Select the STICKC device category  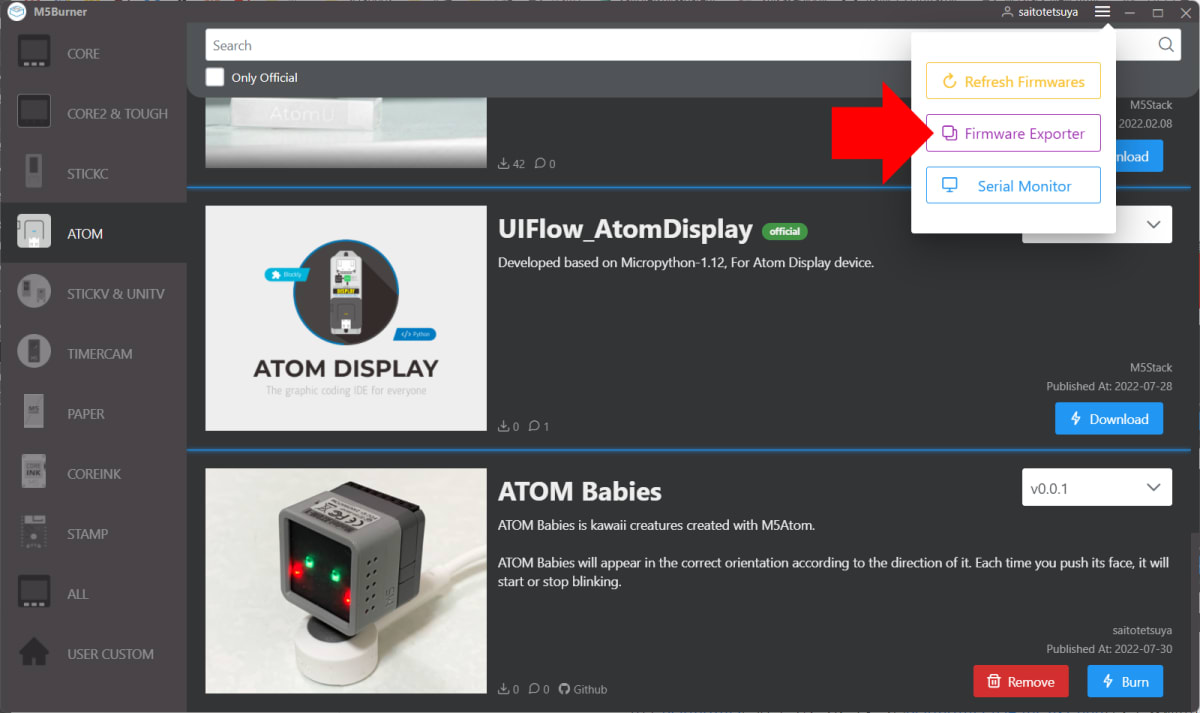click(93, 173)
